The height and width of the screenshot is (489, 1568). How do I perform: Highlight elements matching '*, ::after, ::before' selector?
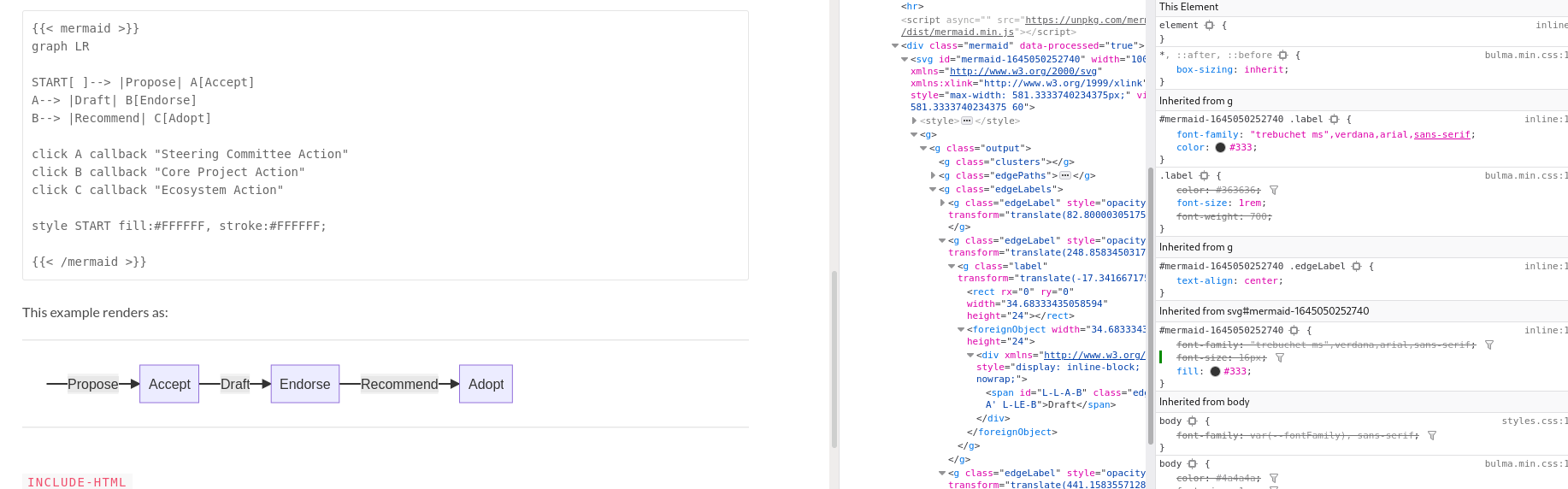pyautogui.click(x=1282, y=56)
